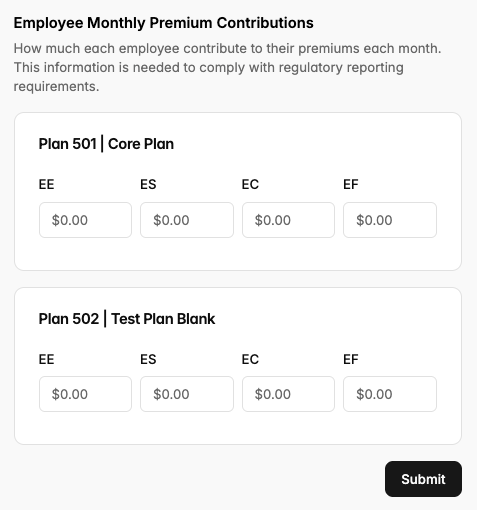The image size is (477, 510).
Task: Click the EF label in Core Plan card
Action: tap(351, 184)
